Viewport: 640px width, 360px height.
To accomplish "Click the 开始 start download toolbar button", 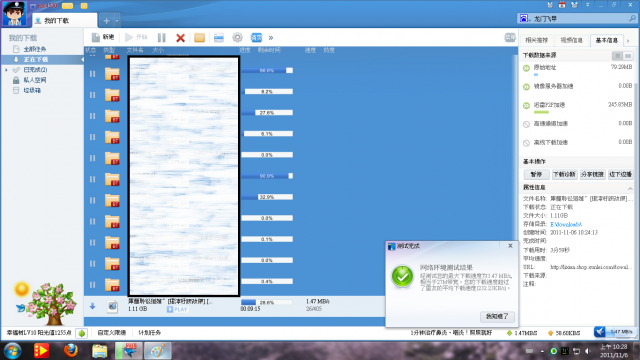I will (x=136, y=38).
